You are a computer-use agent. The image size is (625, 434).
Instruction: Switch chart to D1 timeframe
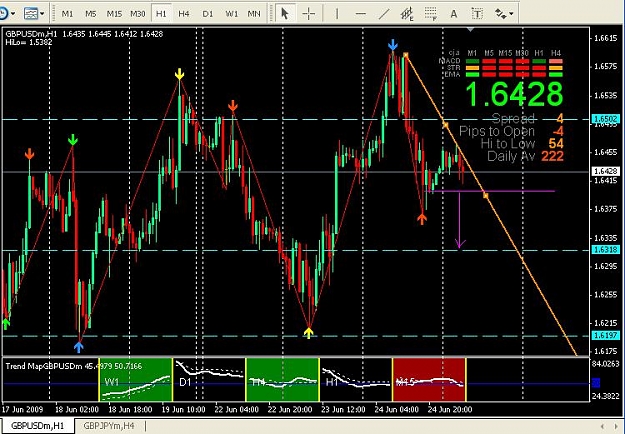tap(208, 14)
